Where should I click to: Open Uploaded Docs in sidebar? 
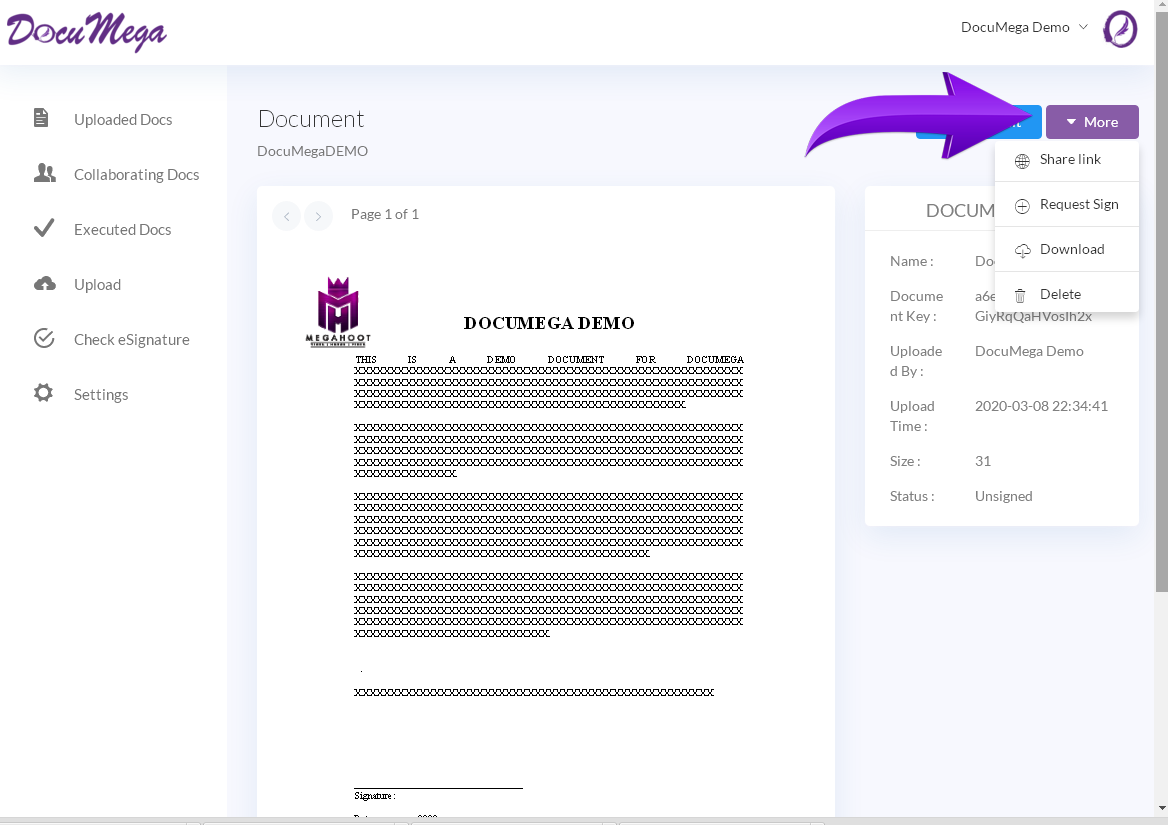tap(123, 119)
